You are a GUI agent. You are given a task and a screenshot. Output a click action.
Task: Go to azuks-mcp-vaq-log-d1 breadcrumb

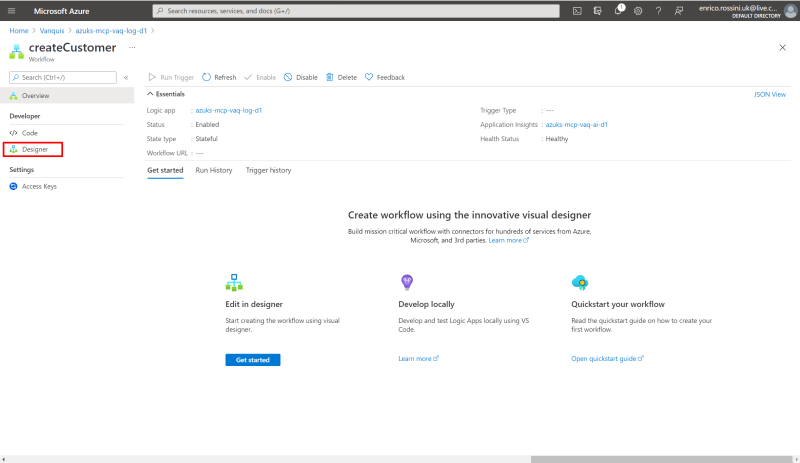[111, 31]
